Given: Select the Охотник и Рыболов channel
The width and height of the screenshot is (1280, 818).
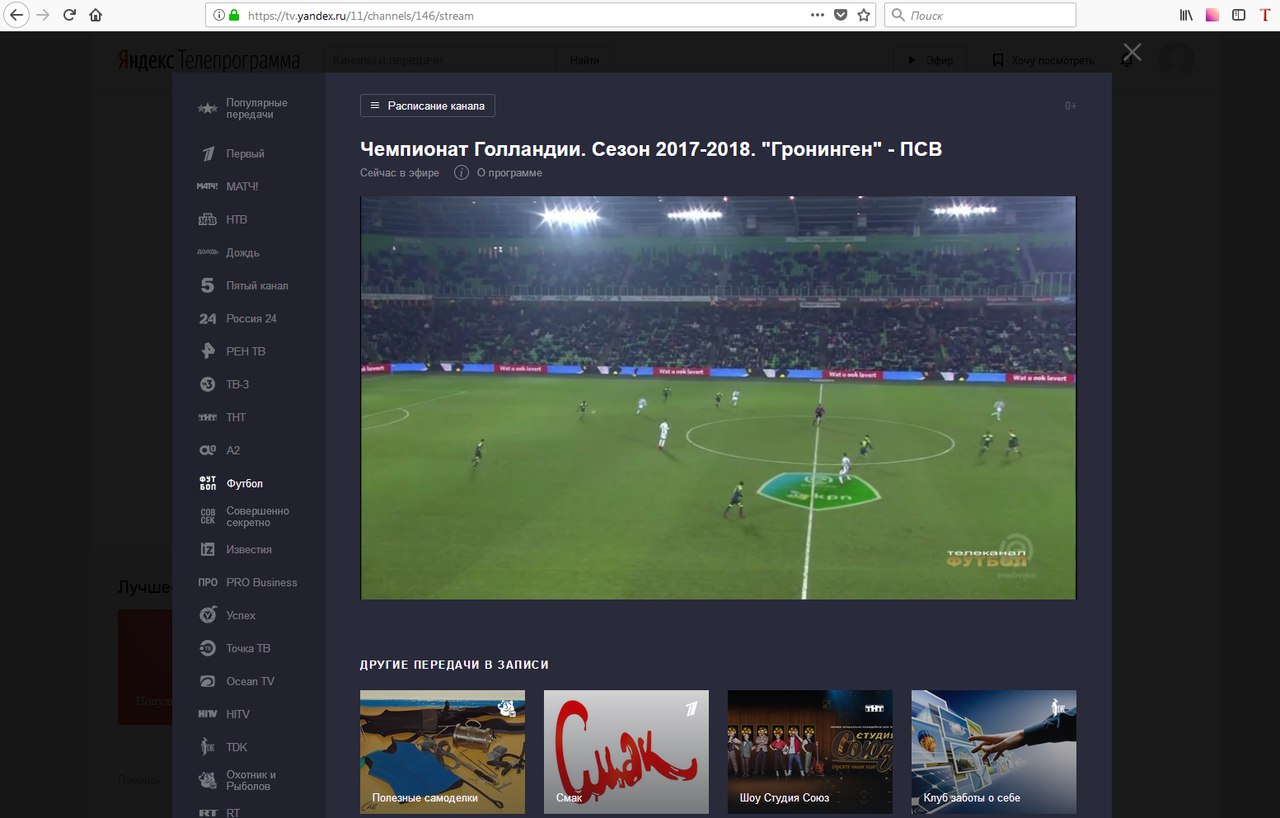Looking at the screenshot, I should click(237, 781).
